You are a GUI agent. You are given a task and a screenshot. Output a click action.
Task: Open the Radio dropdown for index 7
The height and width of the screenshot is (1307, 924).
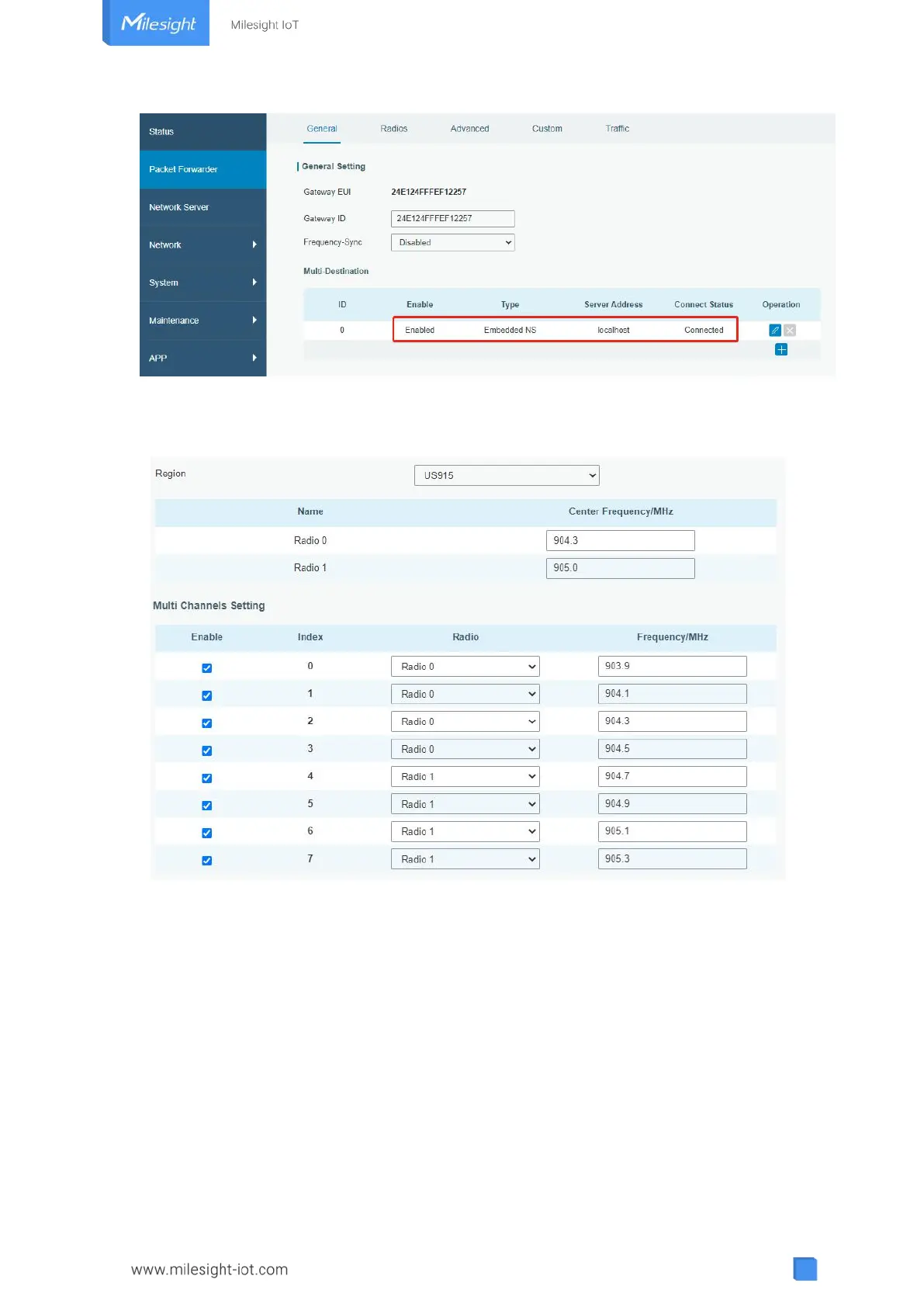click(465, 859)
